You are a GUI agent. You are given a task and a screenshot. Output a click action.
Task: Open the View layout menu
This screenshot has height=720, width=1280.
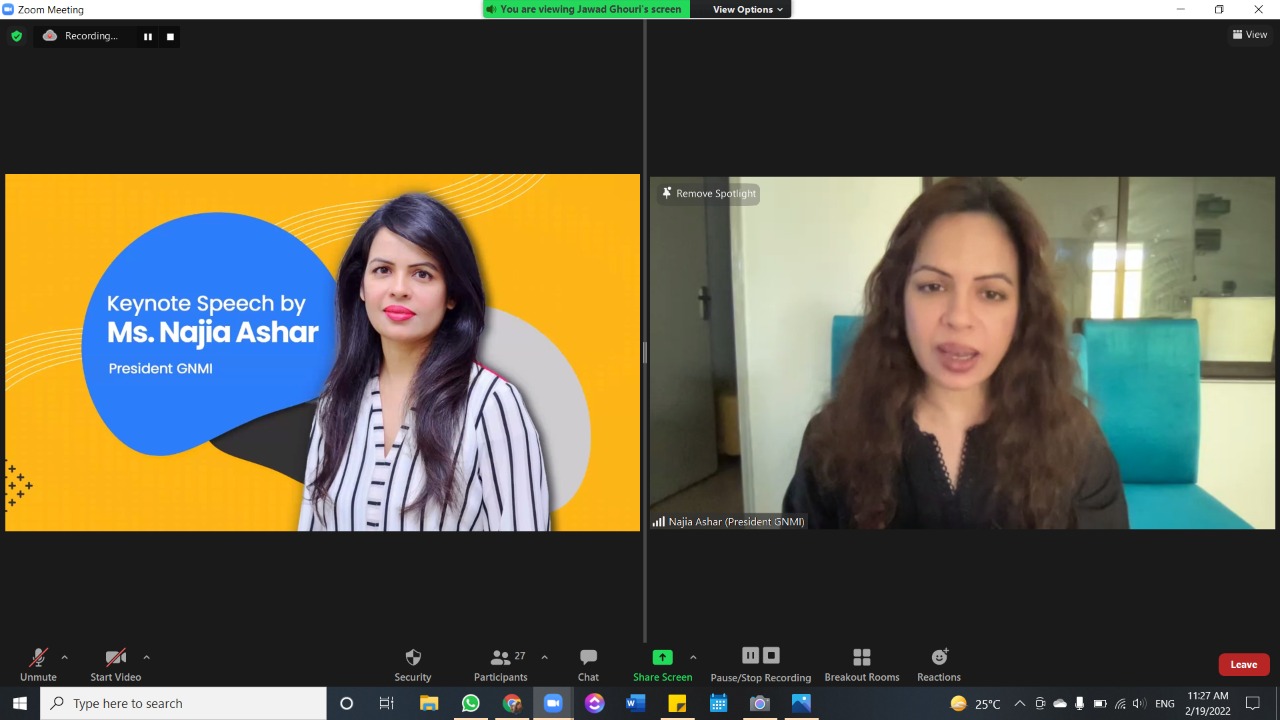tap(1250, 35)
